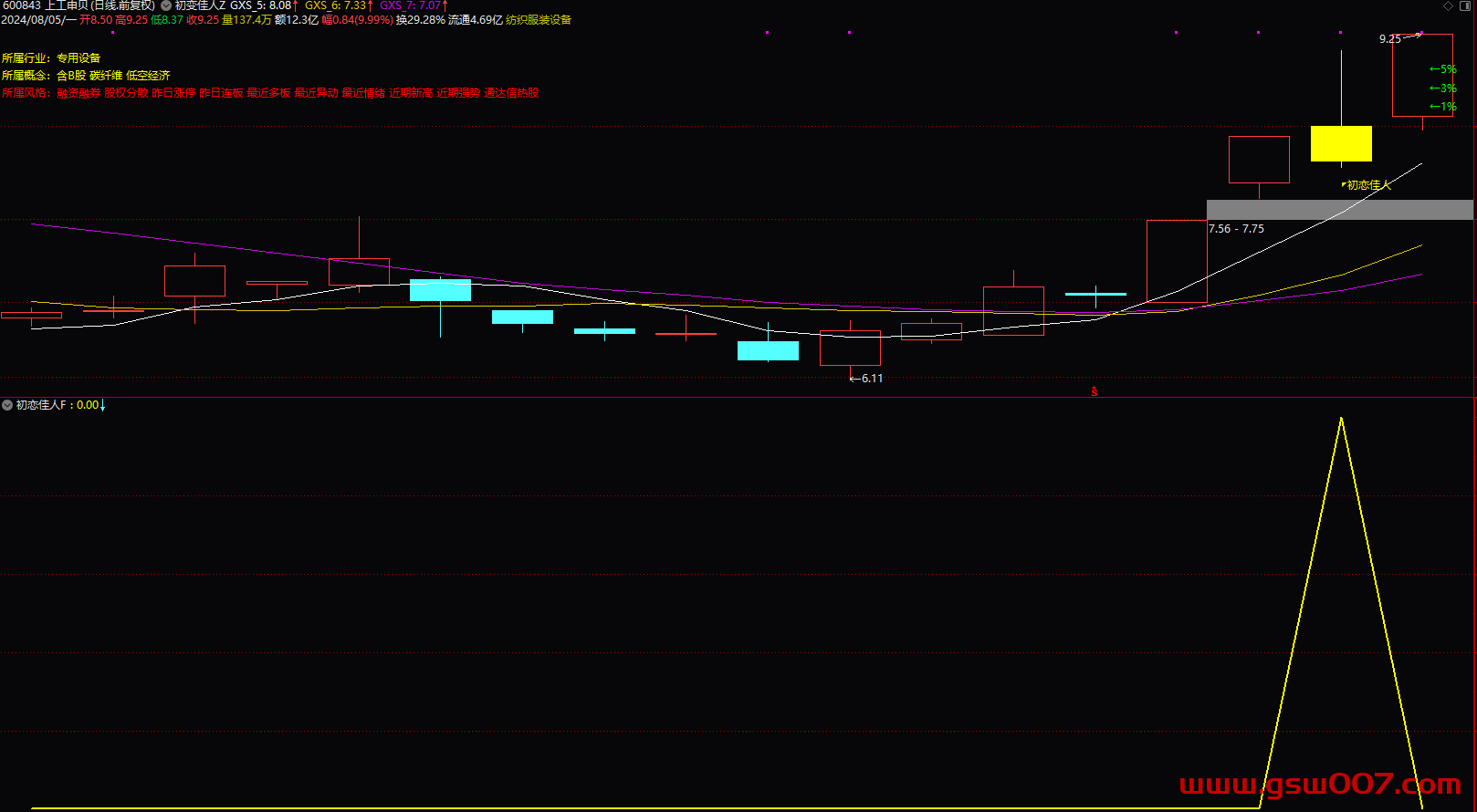Click the yellow 初恋佳人 signal flag
The image size is (1477, 812).
coord(1367,185)
